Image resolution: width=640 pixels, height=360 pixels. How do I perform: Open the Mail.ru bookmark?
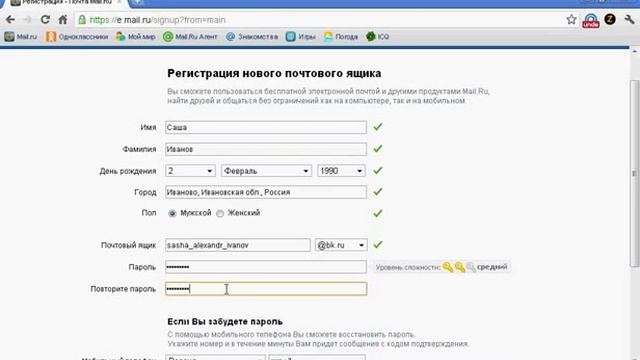tap(20, 37)
